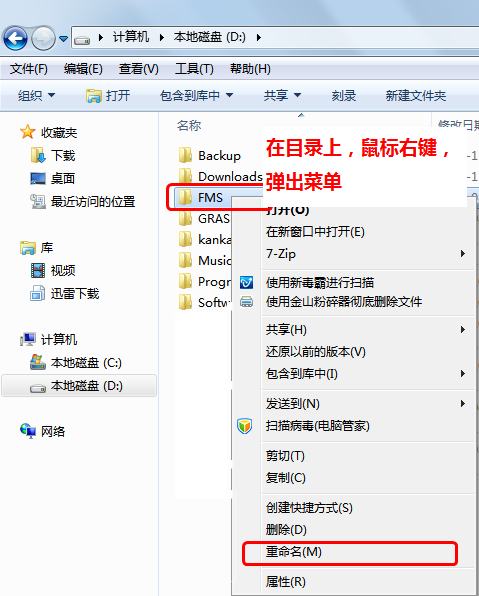This screenshot has height=596, width=479.
Task: Click the Back navigation arrow button
Action: tap(15, 38)
